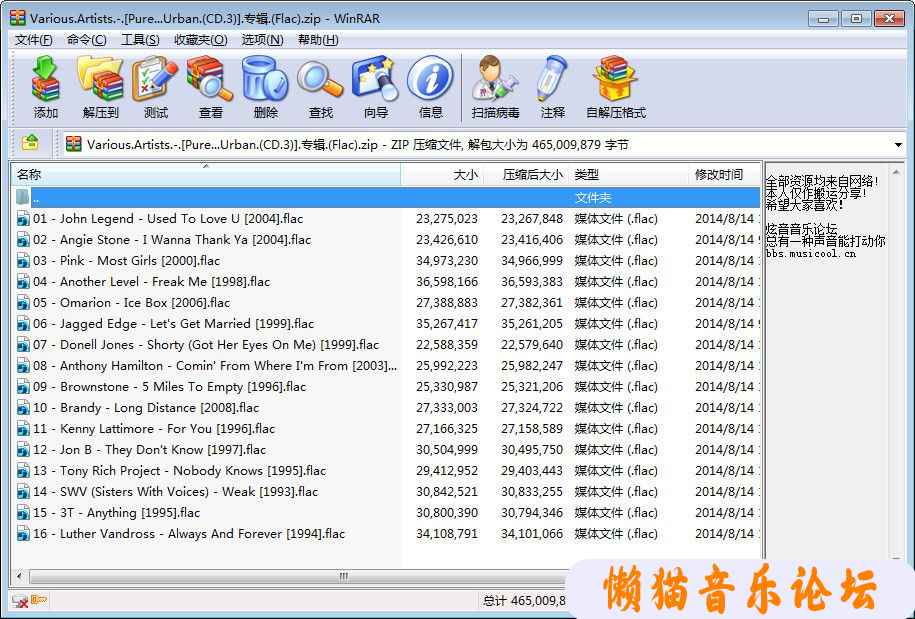
Task: Select '08 - Anthony Hamilton - Comin' From' file
Action: click(387, 366)
